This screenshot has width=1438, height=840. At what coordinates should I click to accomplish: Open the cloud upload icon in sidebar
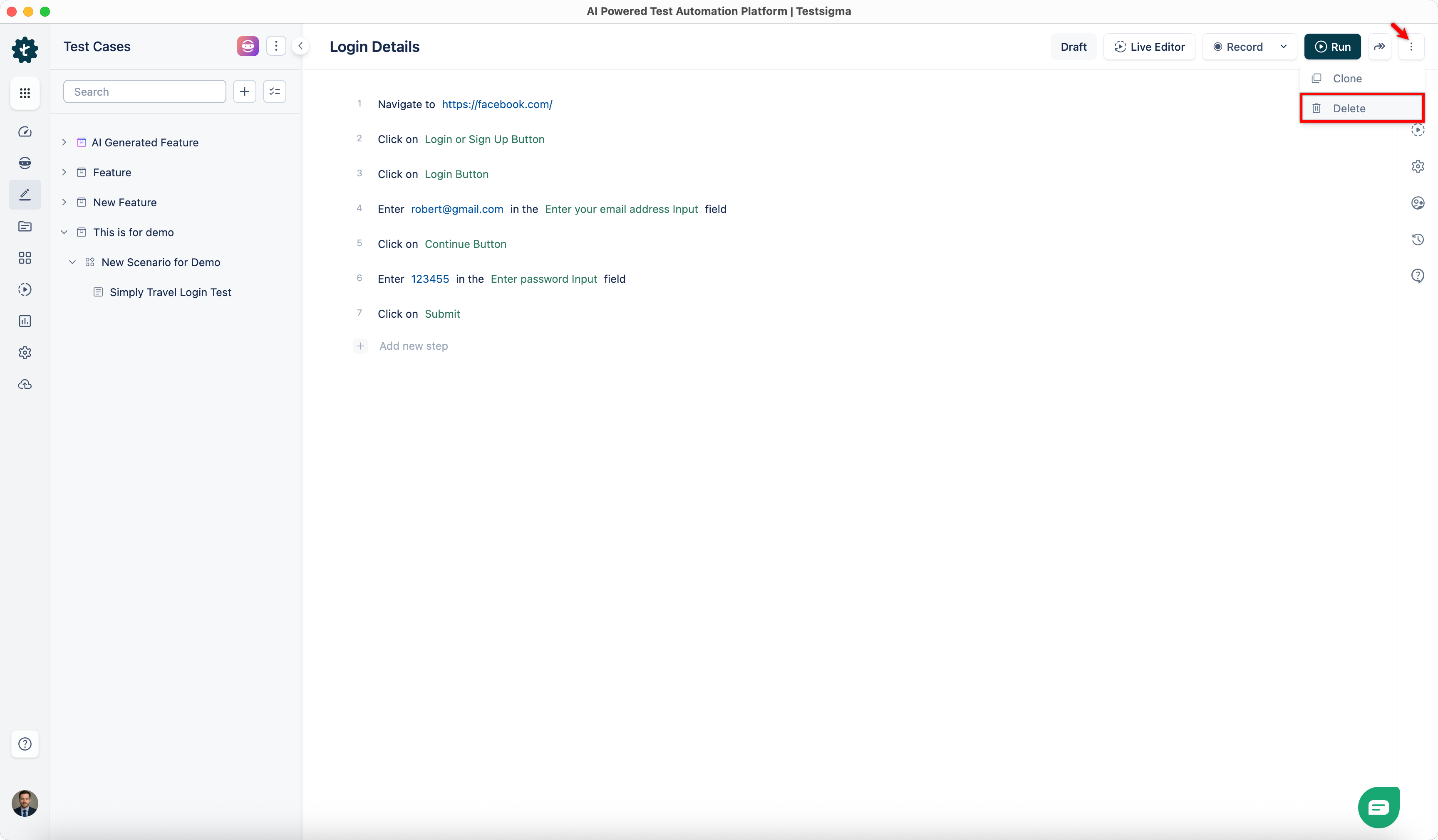point(25,384)
